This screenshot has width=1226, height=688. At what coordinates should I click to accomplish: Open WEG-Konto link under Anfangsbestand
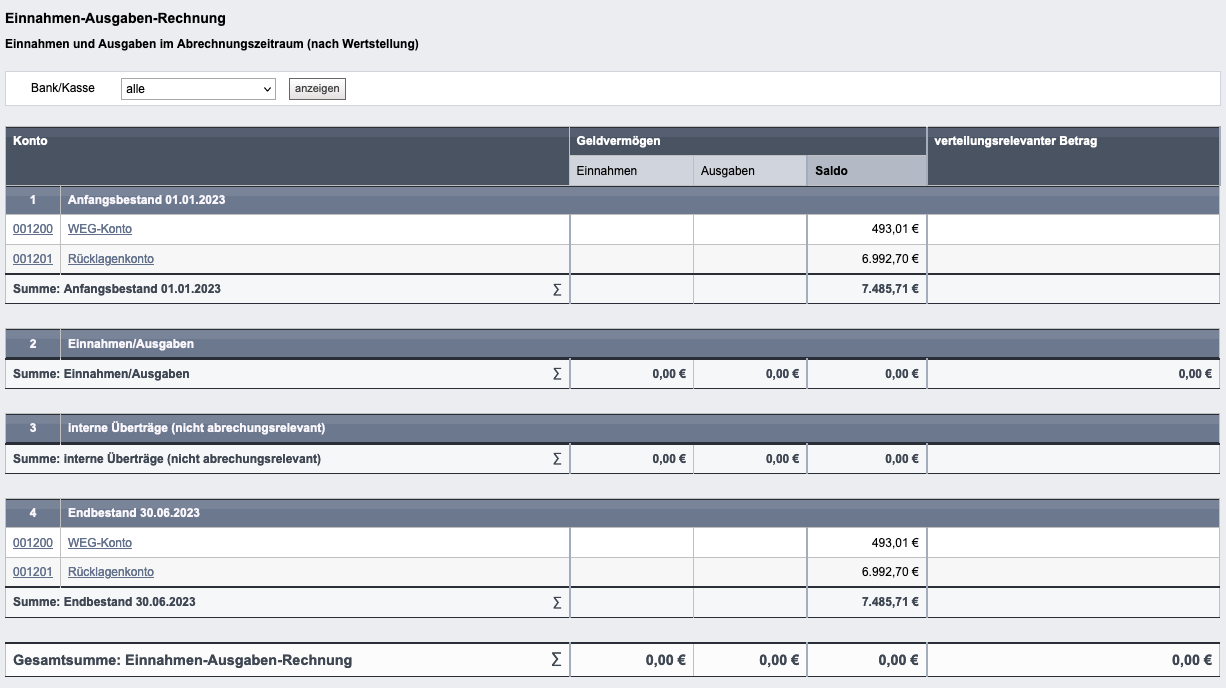[x=100, y=229]
